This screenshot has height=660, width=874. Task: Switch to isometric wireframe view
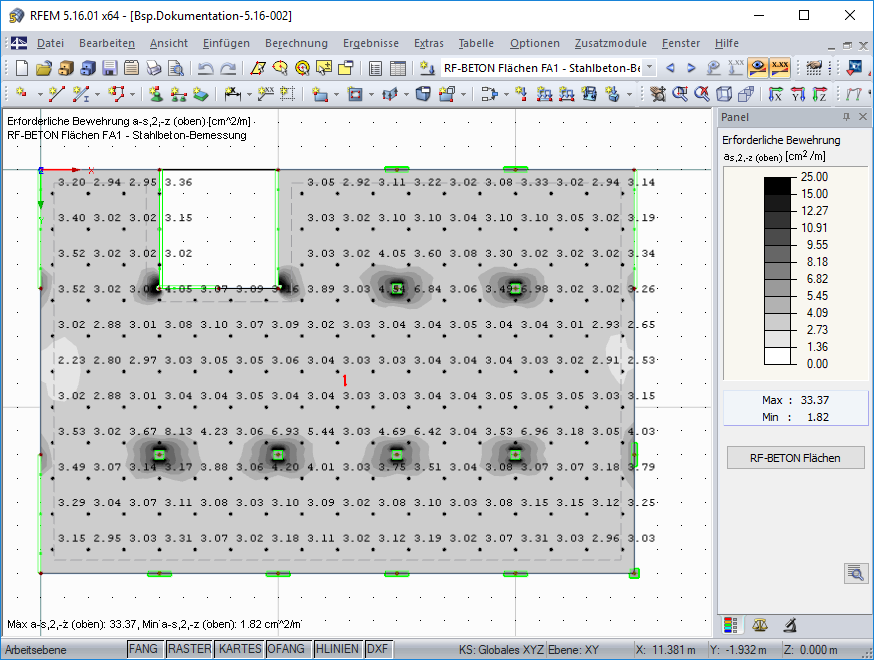(724, 94)
